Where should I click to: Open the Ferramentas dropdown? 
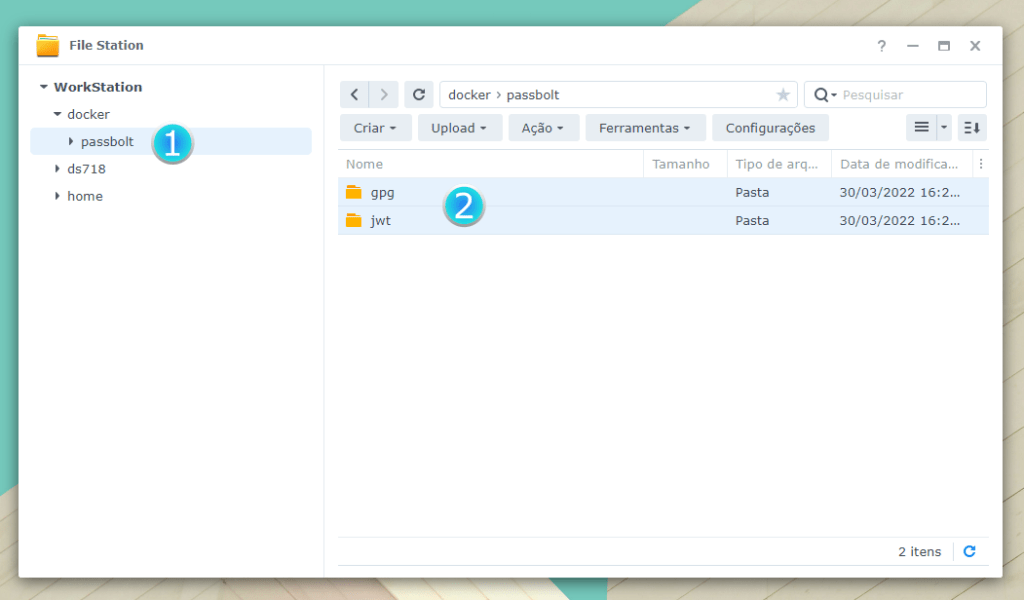click(x=645, y=128)
